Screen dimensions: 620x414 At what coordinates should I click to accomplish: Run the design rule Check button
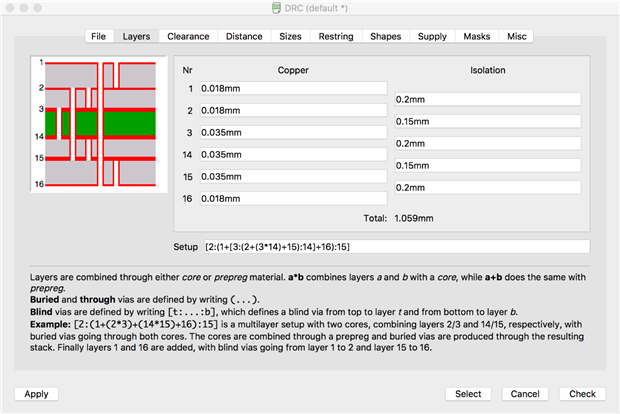pos(582,394)
